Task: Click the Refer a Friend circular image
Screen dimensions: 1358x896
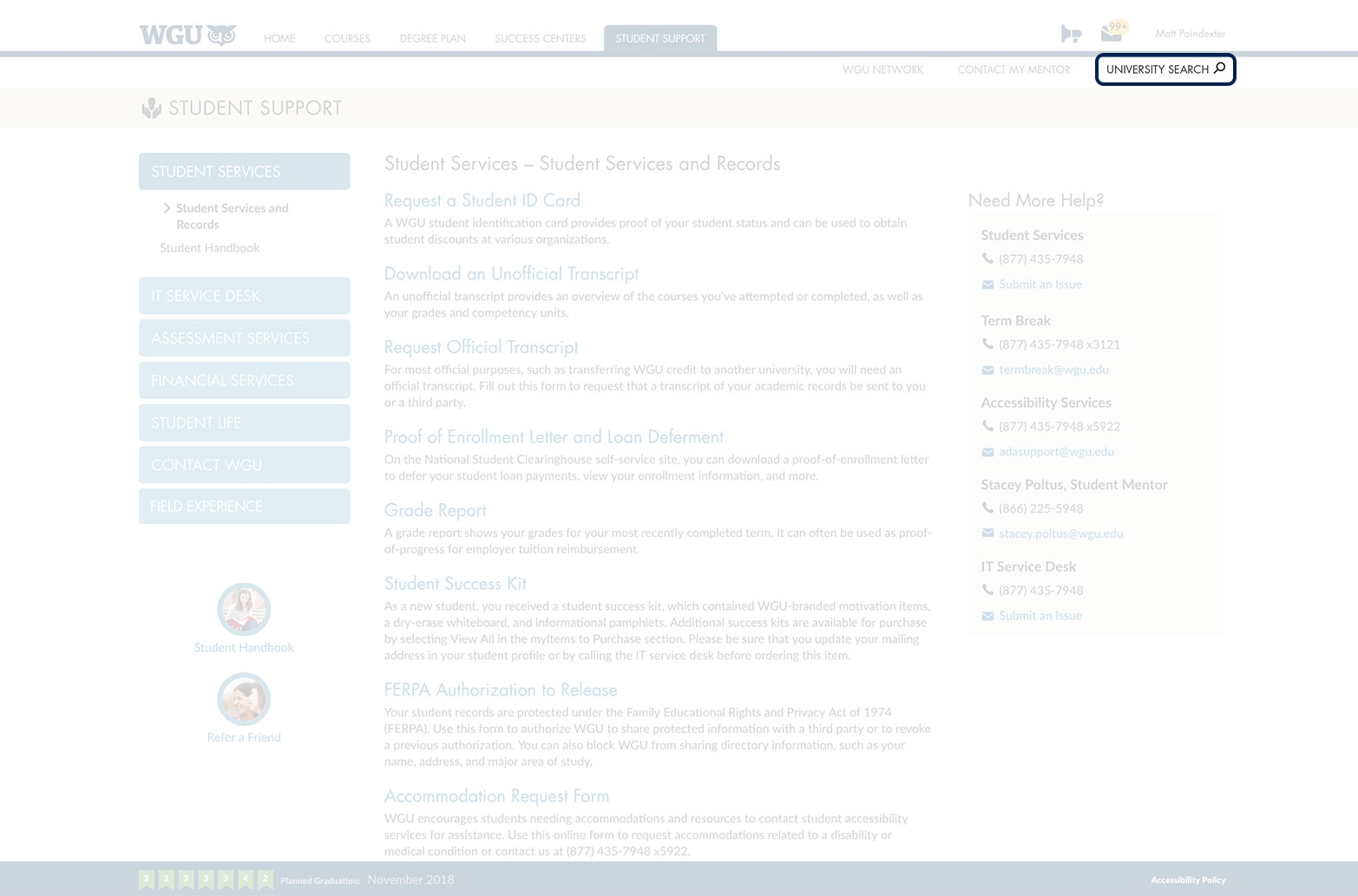Action: 244,699
